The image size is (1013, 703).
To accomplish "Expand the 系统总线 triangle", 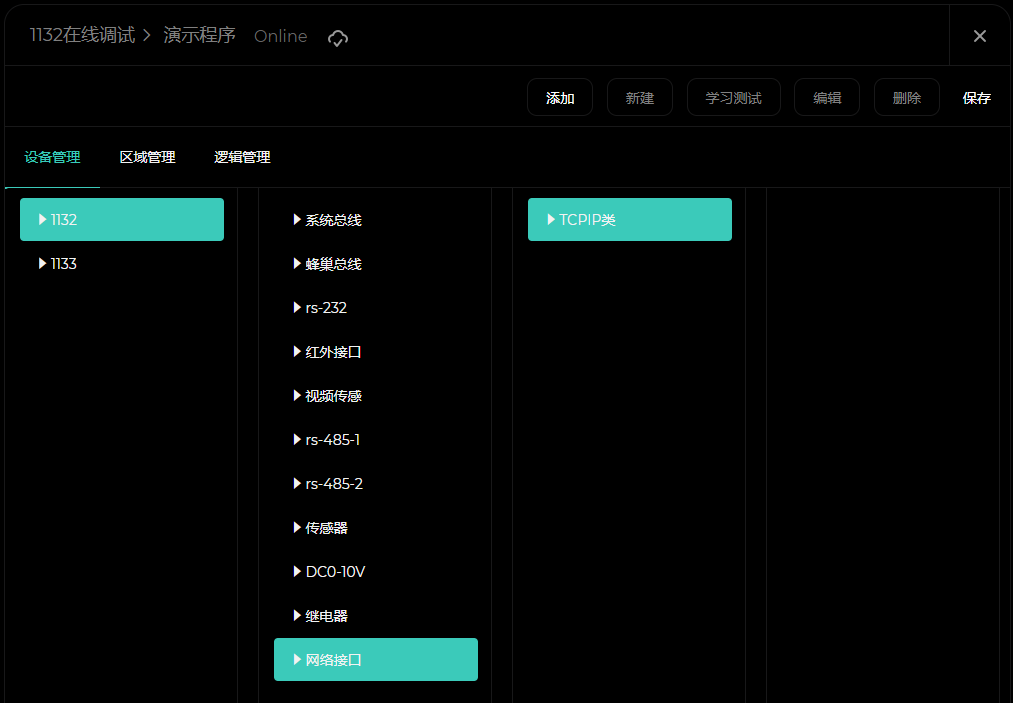I will point(297,220).
